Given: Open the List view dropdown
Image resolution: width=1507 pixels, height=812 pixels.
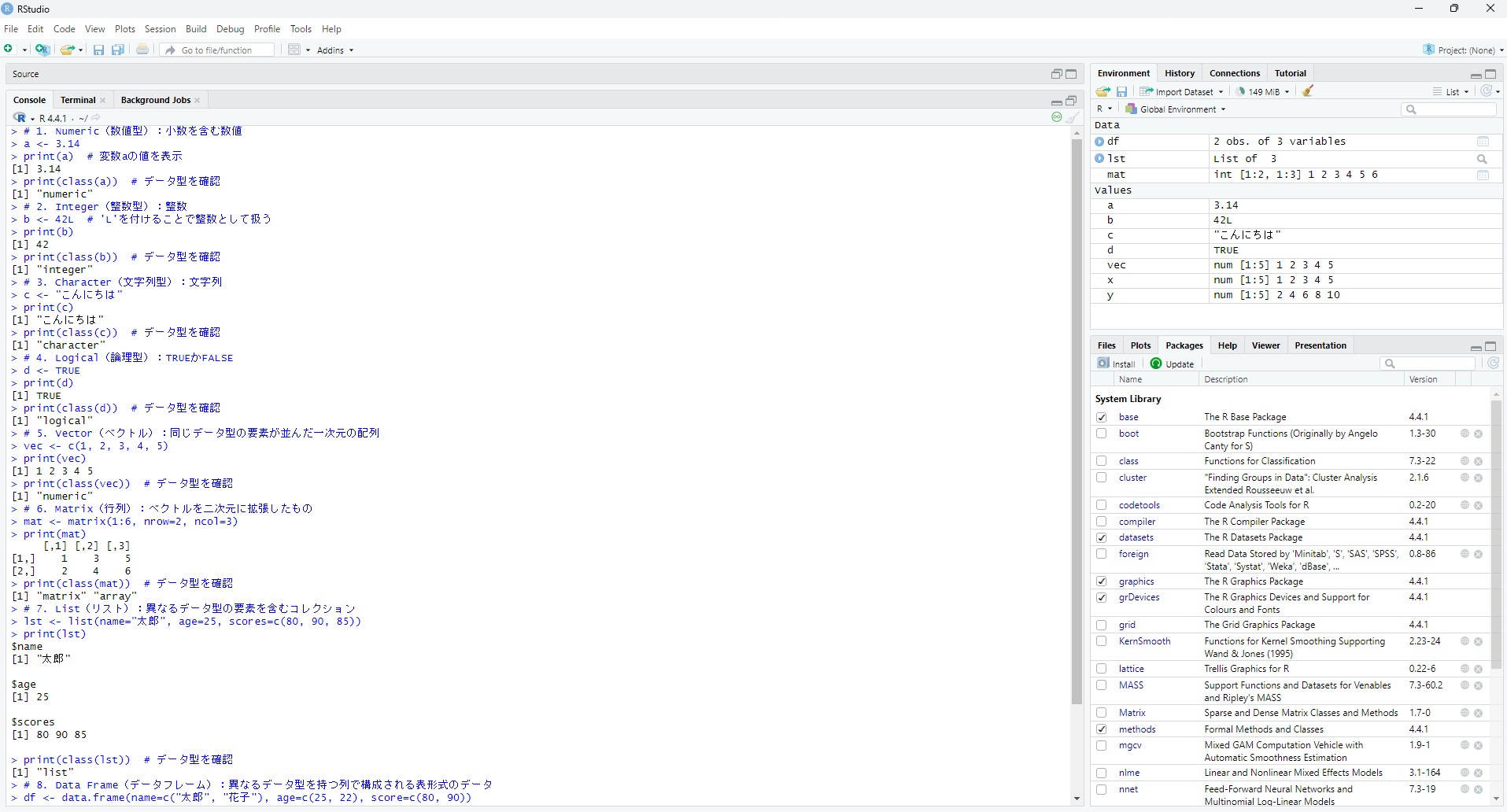Looking at the screenshot, I should pyautogui.click(x=1451, y=91).
